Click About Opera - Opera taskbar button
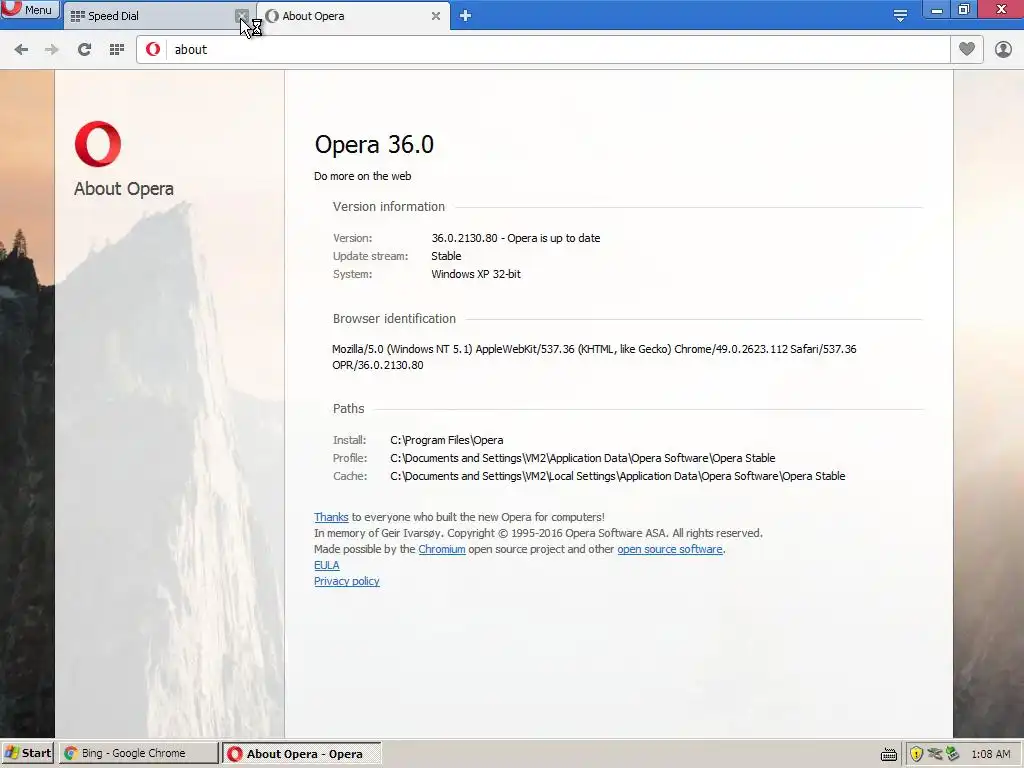Image resolution: width=1024 pixels, height=768 pixels. pyautogui.click(x=302, y=754)
